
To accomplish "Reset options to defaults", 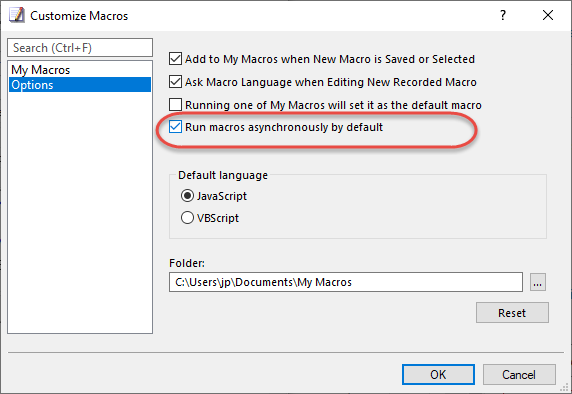I will [x=512, y=313].
